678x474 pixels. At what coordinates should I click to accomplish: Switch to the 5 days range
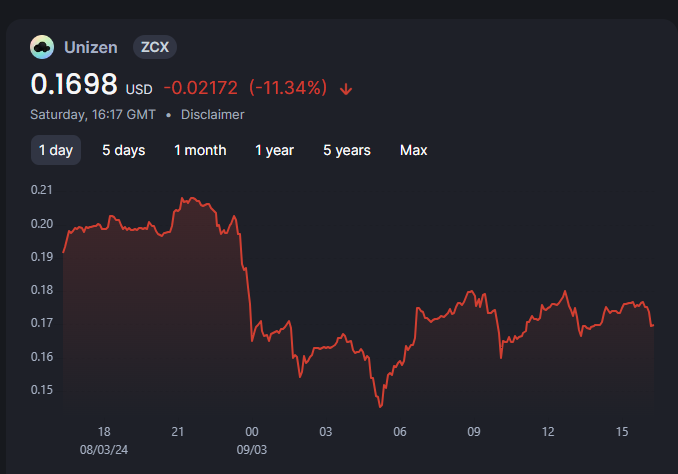pos(123,150)
